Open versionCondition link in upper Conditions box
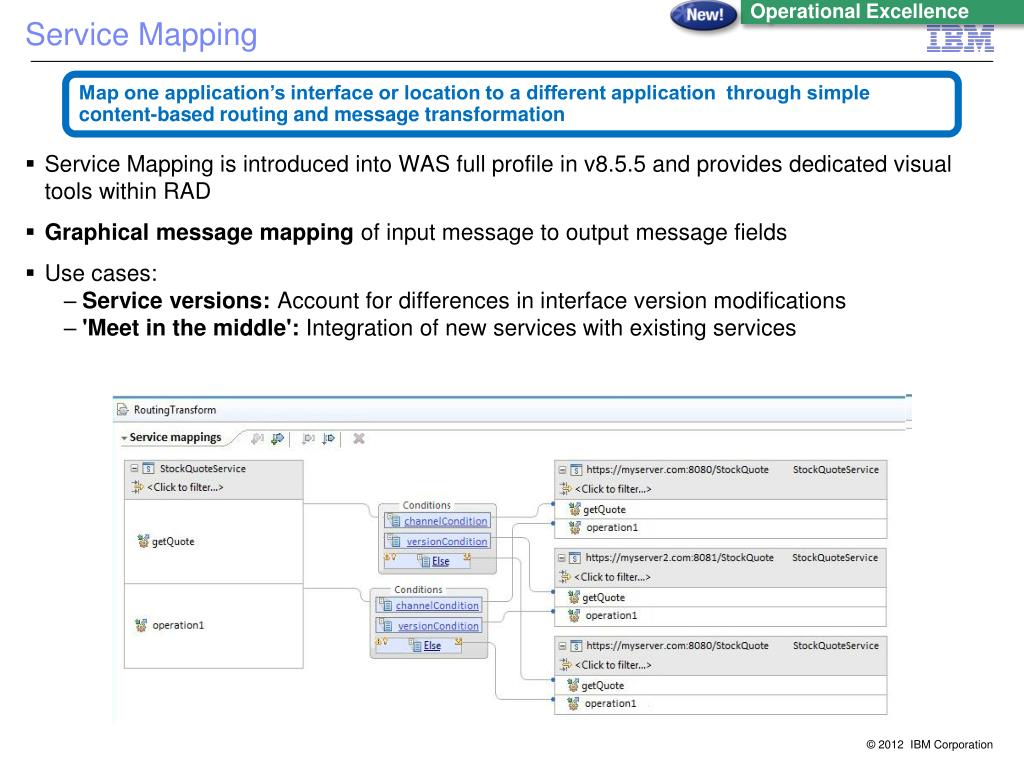Viewport: 1024px width, 768px height. pos(447,541)
